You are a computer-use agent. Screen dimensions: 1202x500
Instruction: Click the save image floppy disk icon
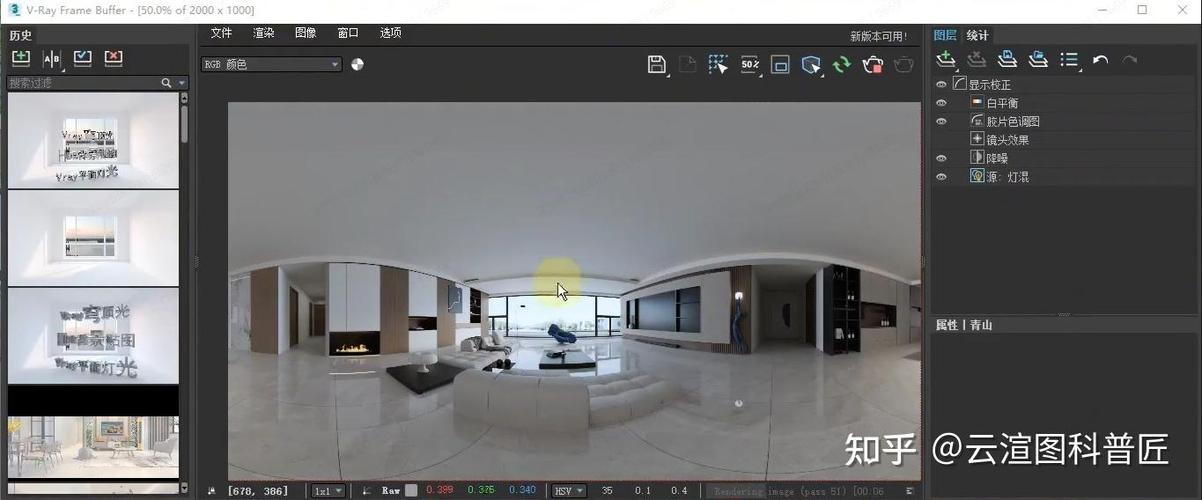(656, 65)
